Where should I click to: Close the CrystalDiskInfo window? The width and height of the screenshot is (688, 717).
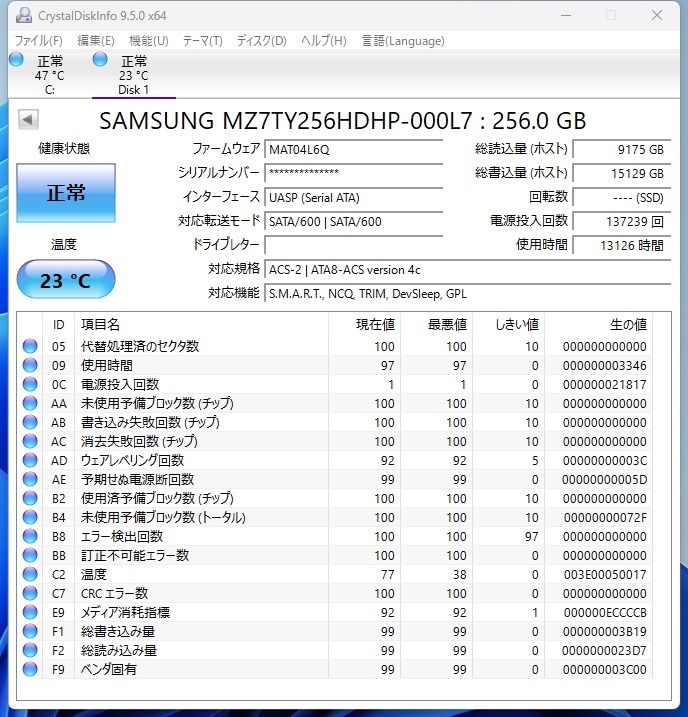coord(657,16)
